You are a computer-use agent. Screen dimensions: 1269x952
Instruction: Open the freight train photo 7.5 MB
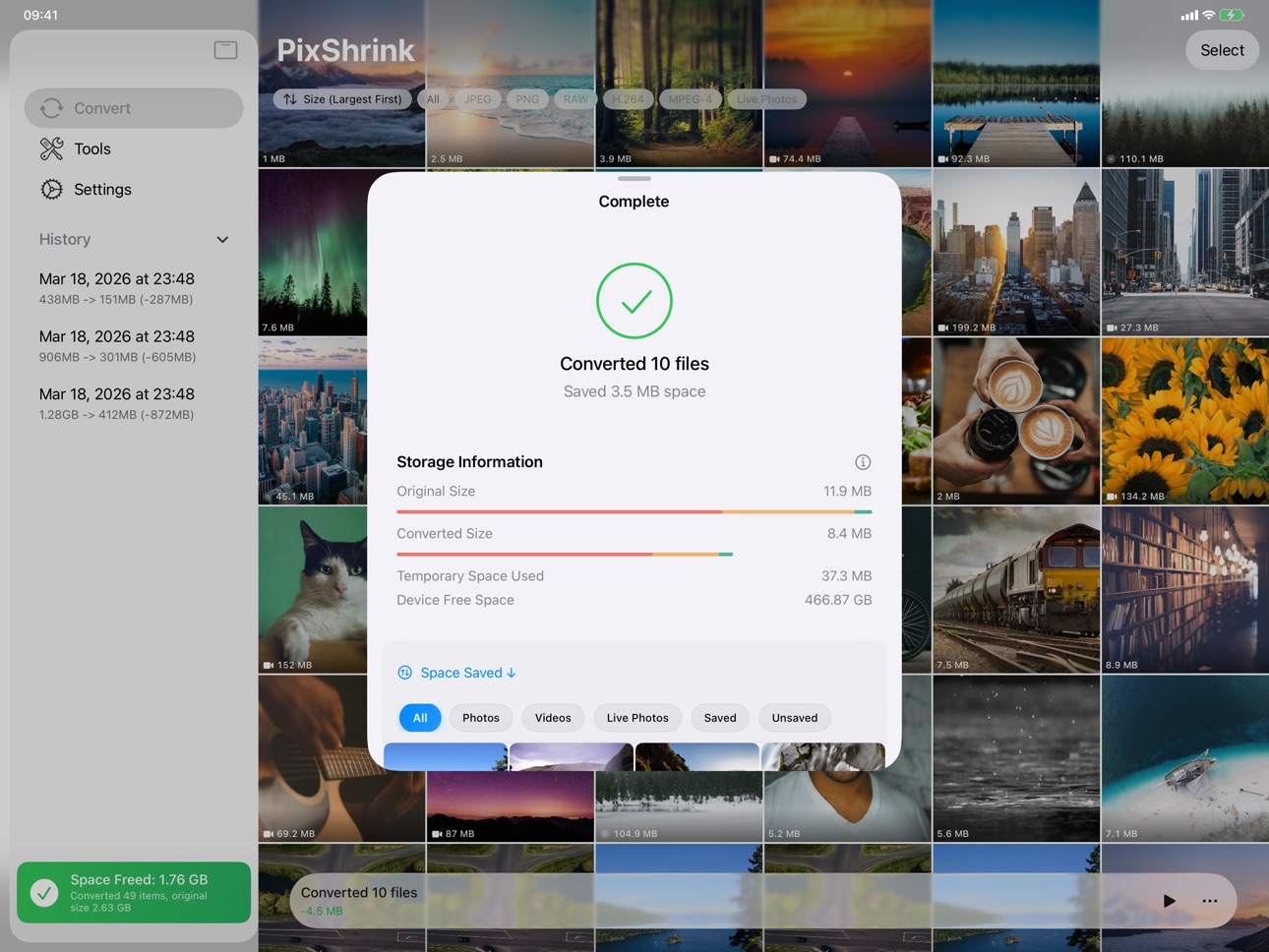click(1016, 590)
